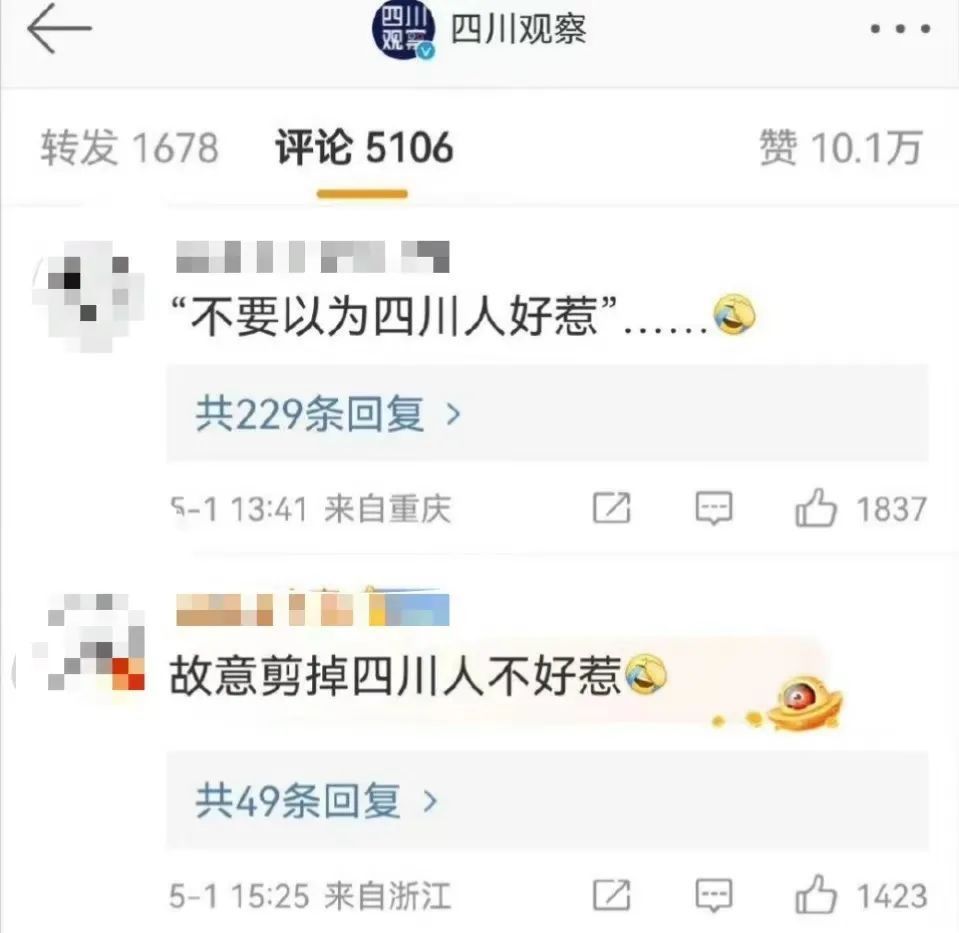Tap the second commenter's blurred username
The image size is (959, 933).
(313, 609)
